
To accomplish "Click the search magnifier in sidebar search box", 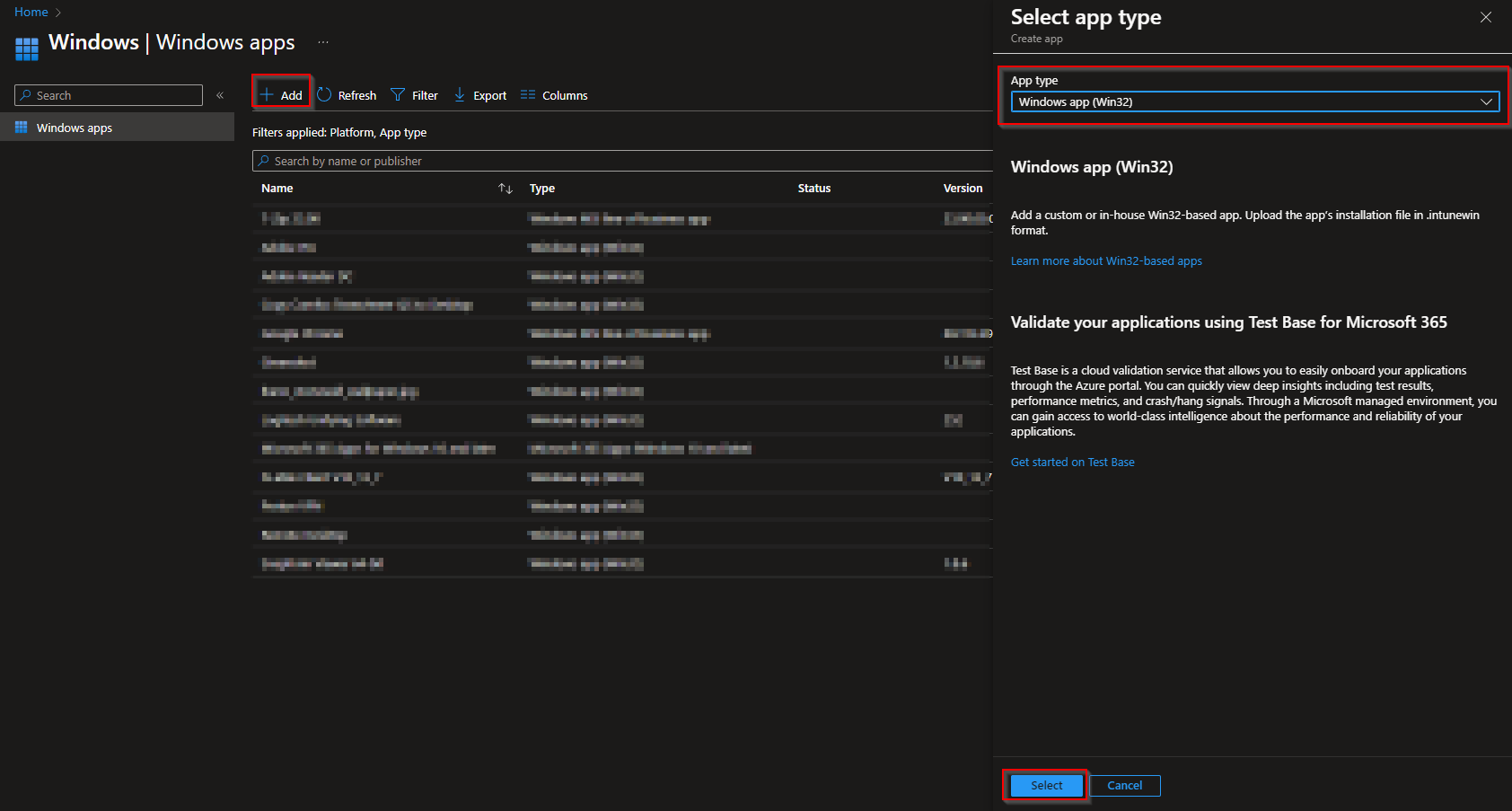I will click(x=26, y=95).
